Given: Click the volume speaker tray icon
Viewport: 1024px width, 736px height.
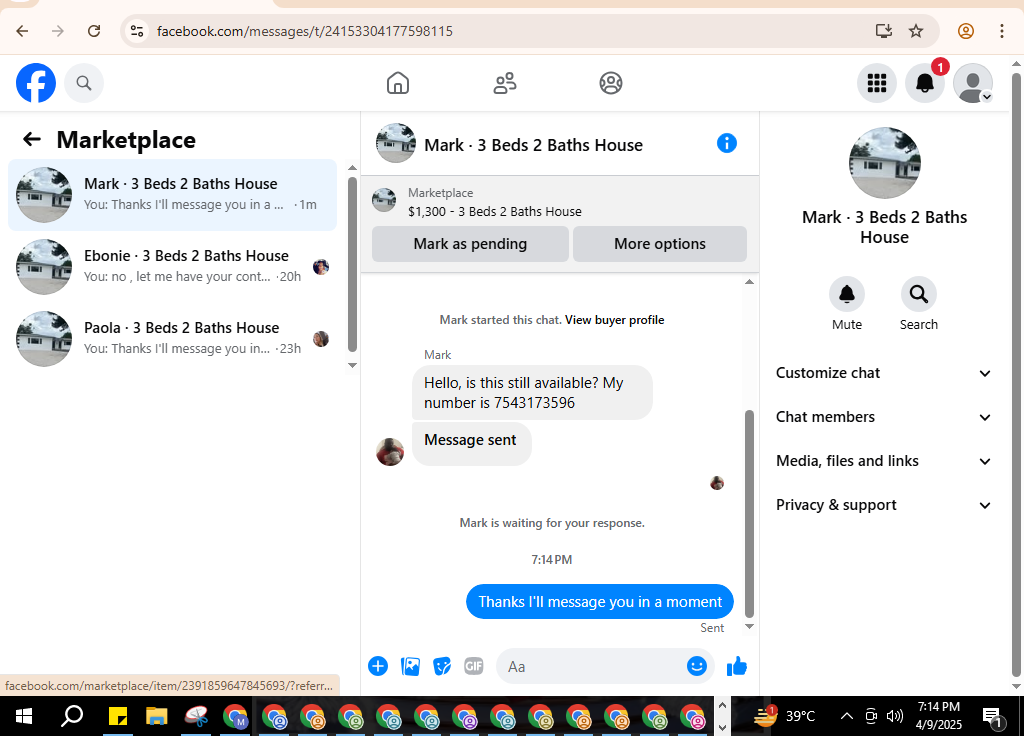Looking at the screenshot, I should tap(894, 716).
